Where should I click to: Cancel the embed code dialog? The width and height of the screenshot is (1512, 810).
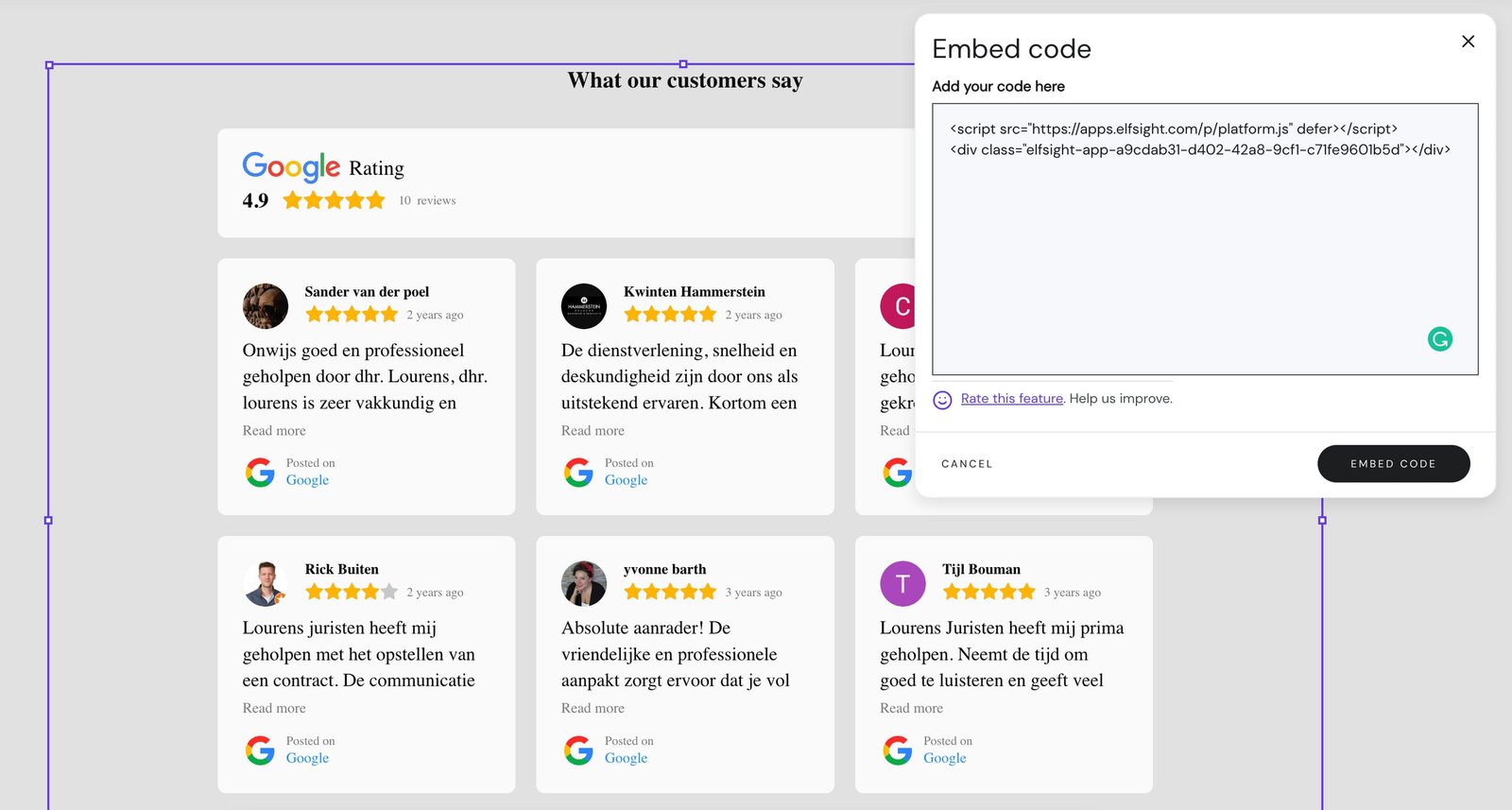[x=967, y=464]
